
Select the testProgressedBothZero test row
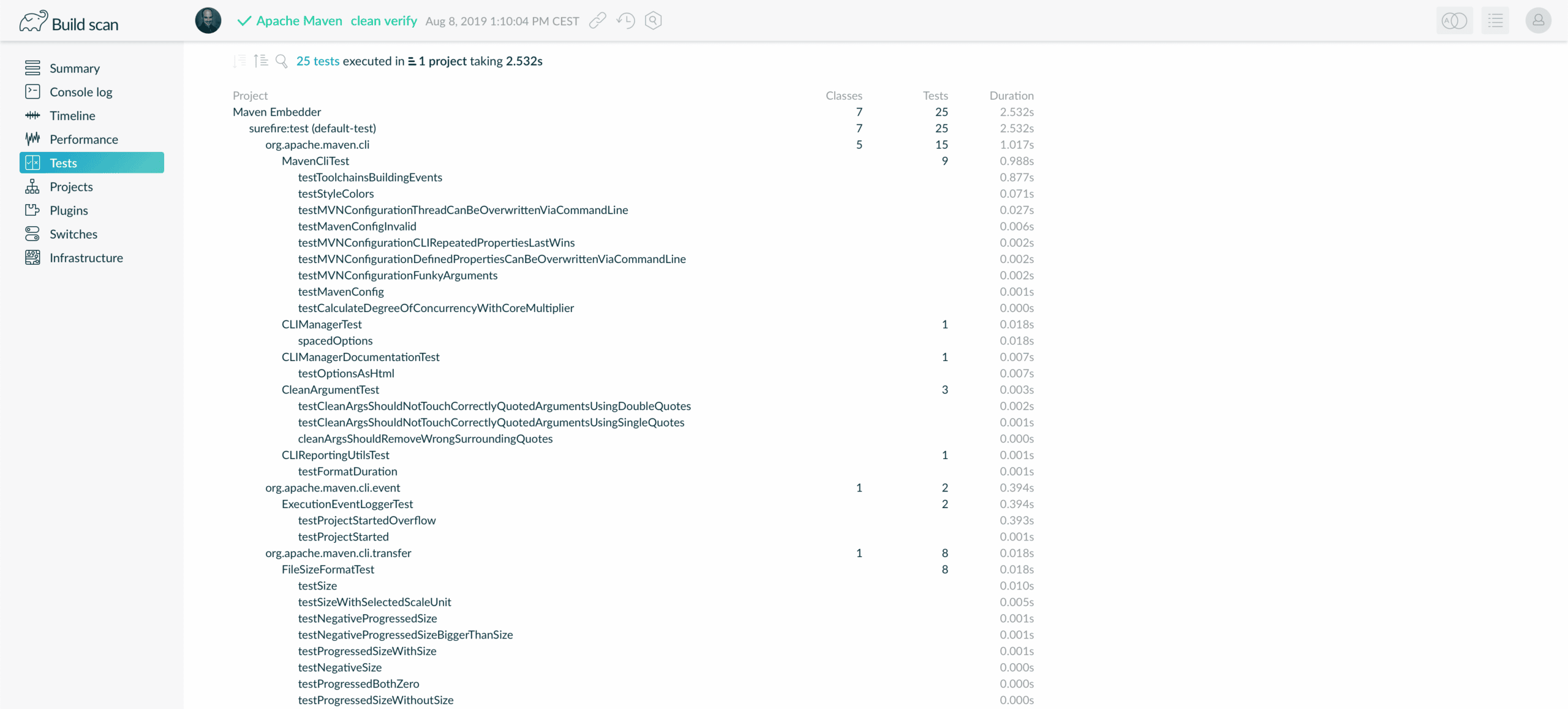point(358,684)
